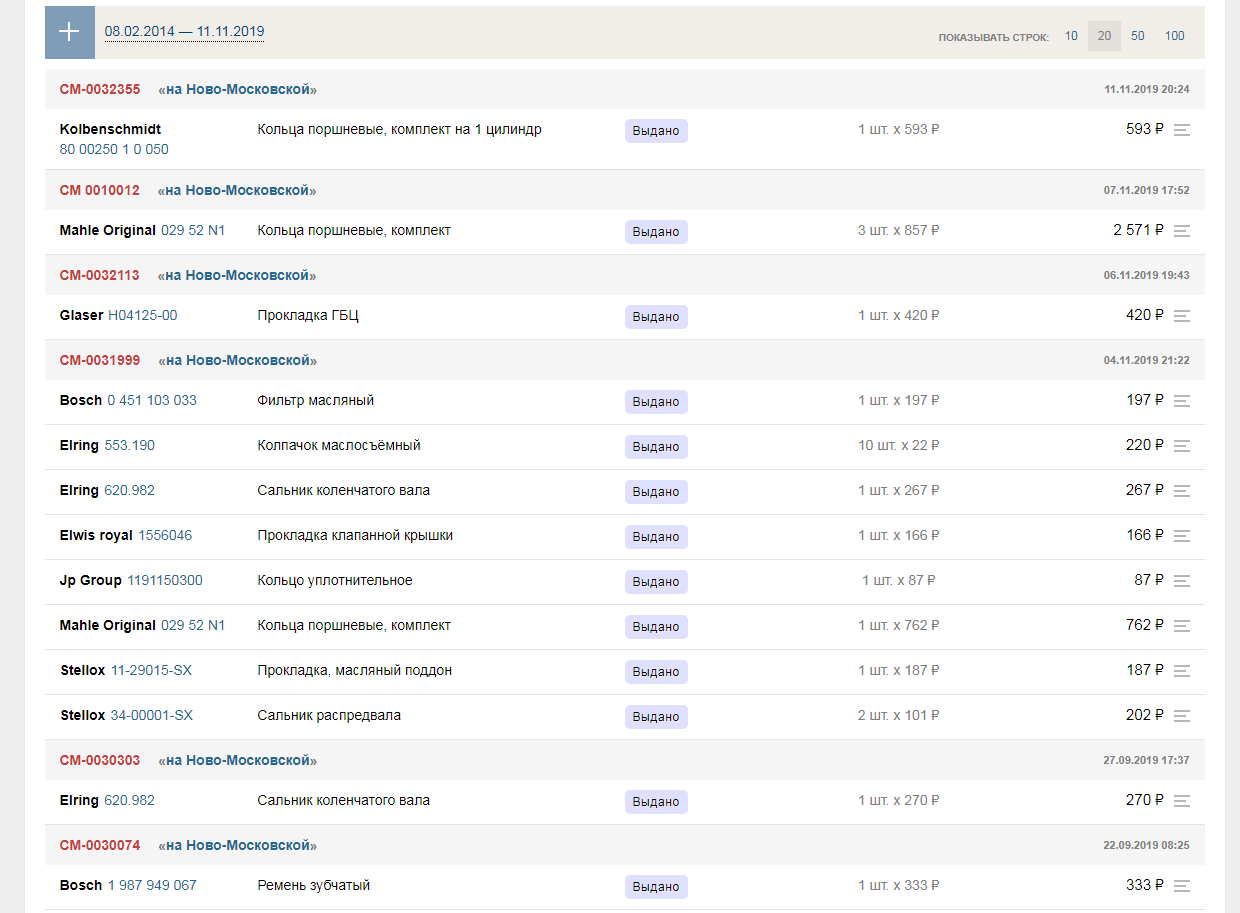
Task: Open the date range 08.02.2014 — 11.11.2019 picker
Action: tap(184, 32)
